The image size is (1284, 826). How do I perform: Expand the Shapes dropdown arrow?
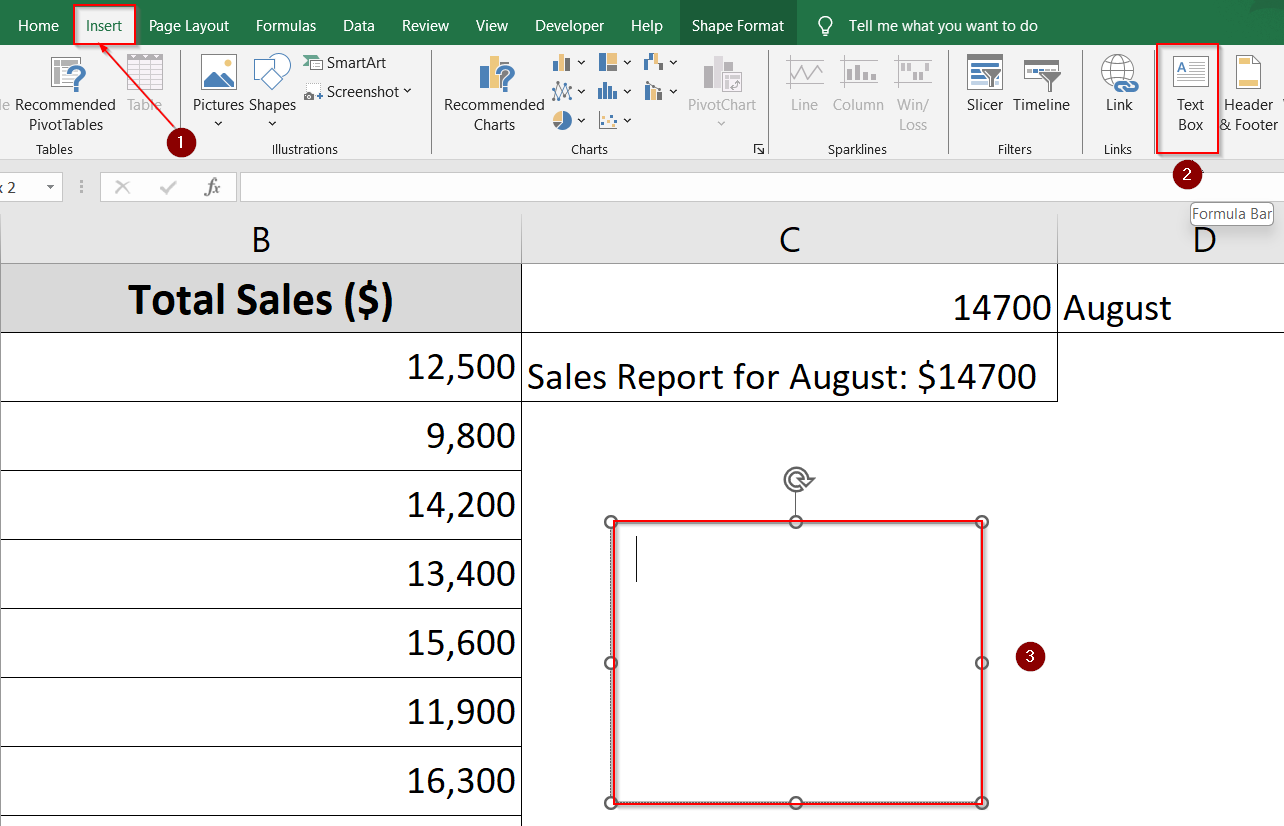pos(272,125)
